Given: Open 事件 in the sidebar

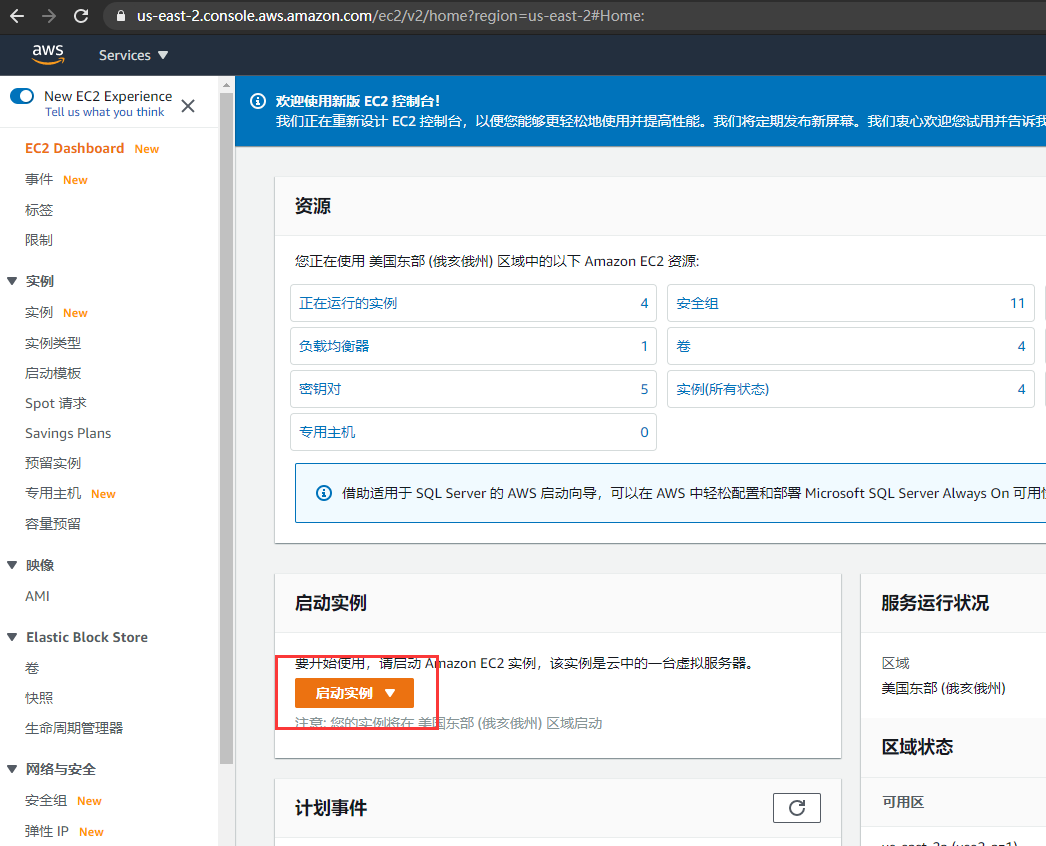Looking at the screenshot, I should pos(39,179).
